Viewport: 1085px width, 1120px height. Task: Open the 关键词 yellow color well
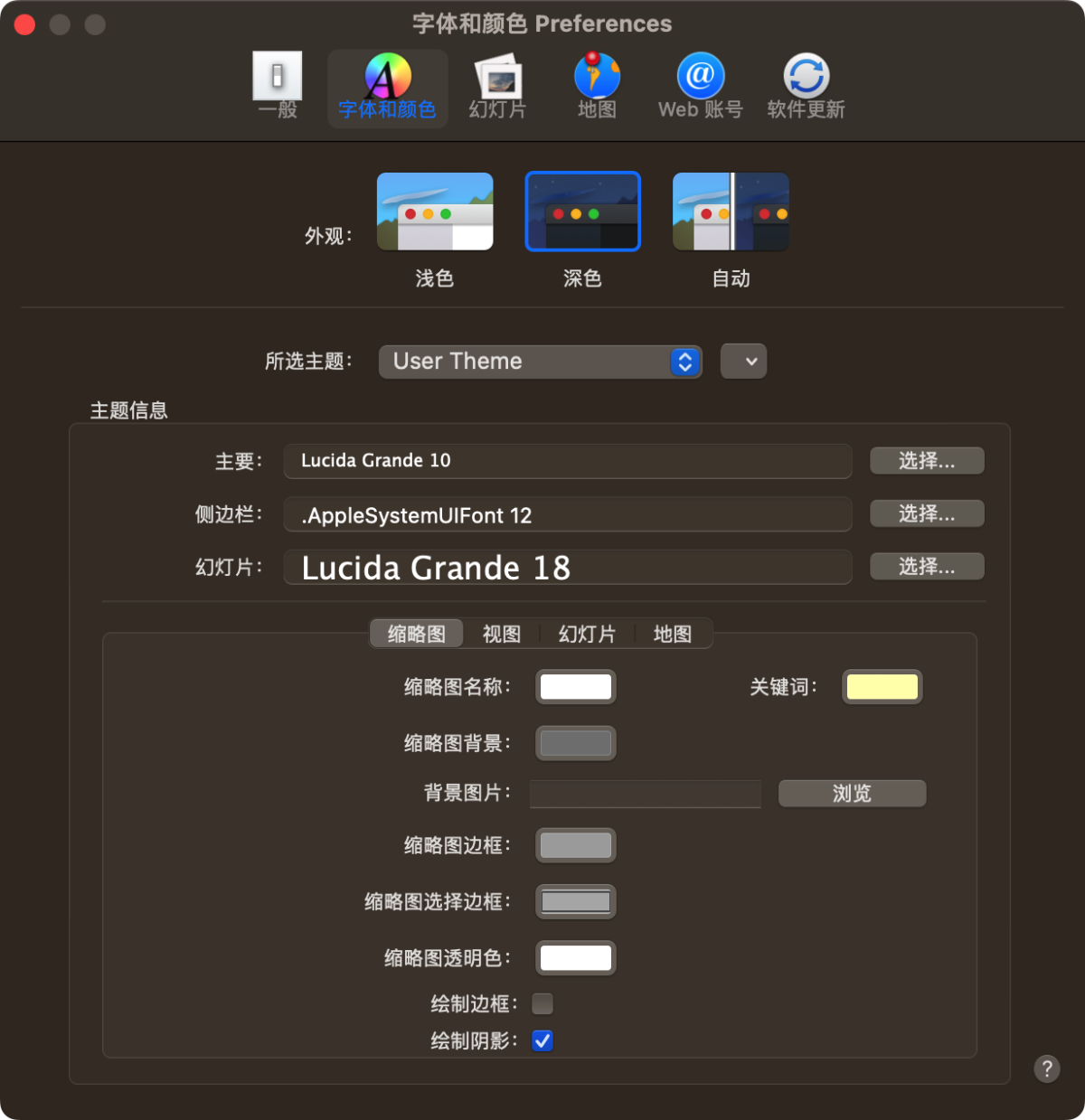point(882,687)
